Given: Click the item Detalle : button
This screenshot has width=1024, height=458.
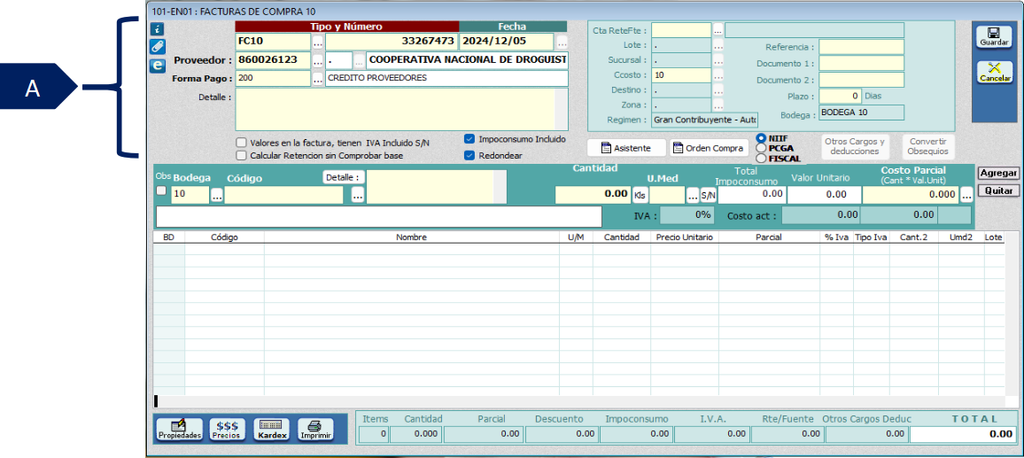Looking at the screenshot, I should 344,177.
